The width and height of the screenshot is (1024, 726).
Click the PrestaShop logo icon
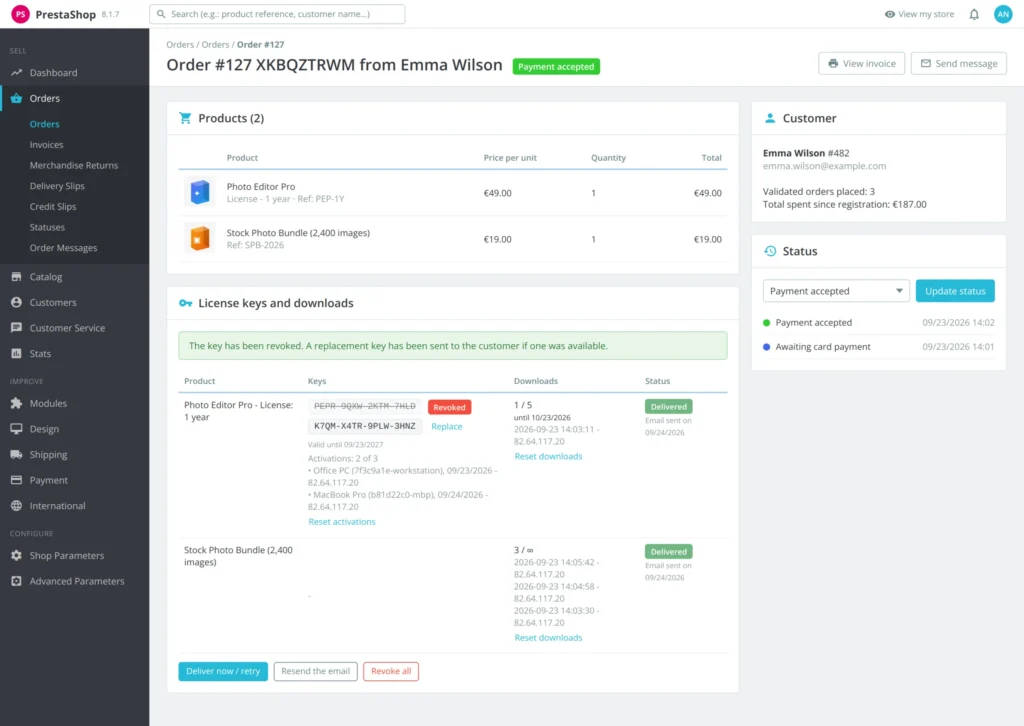[20, 14]
